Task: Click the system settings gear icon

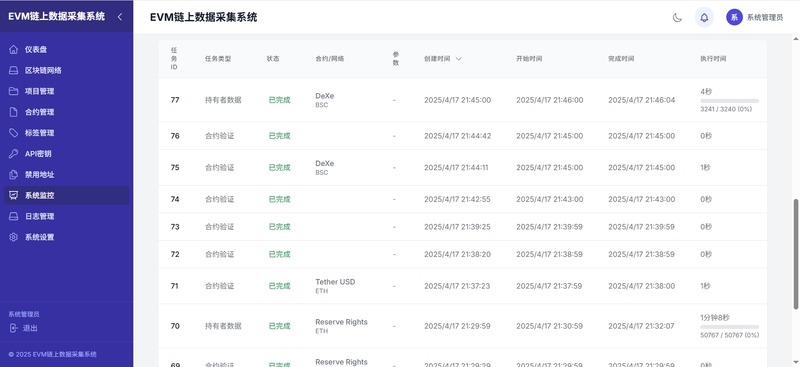Action: [x=14, y=237]
